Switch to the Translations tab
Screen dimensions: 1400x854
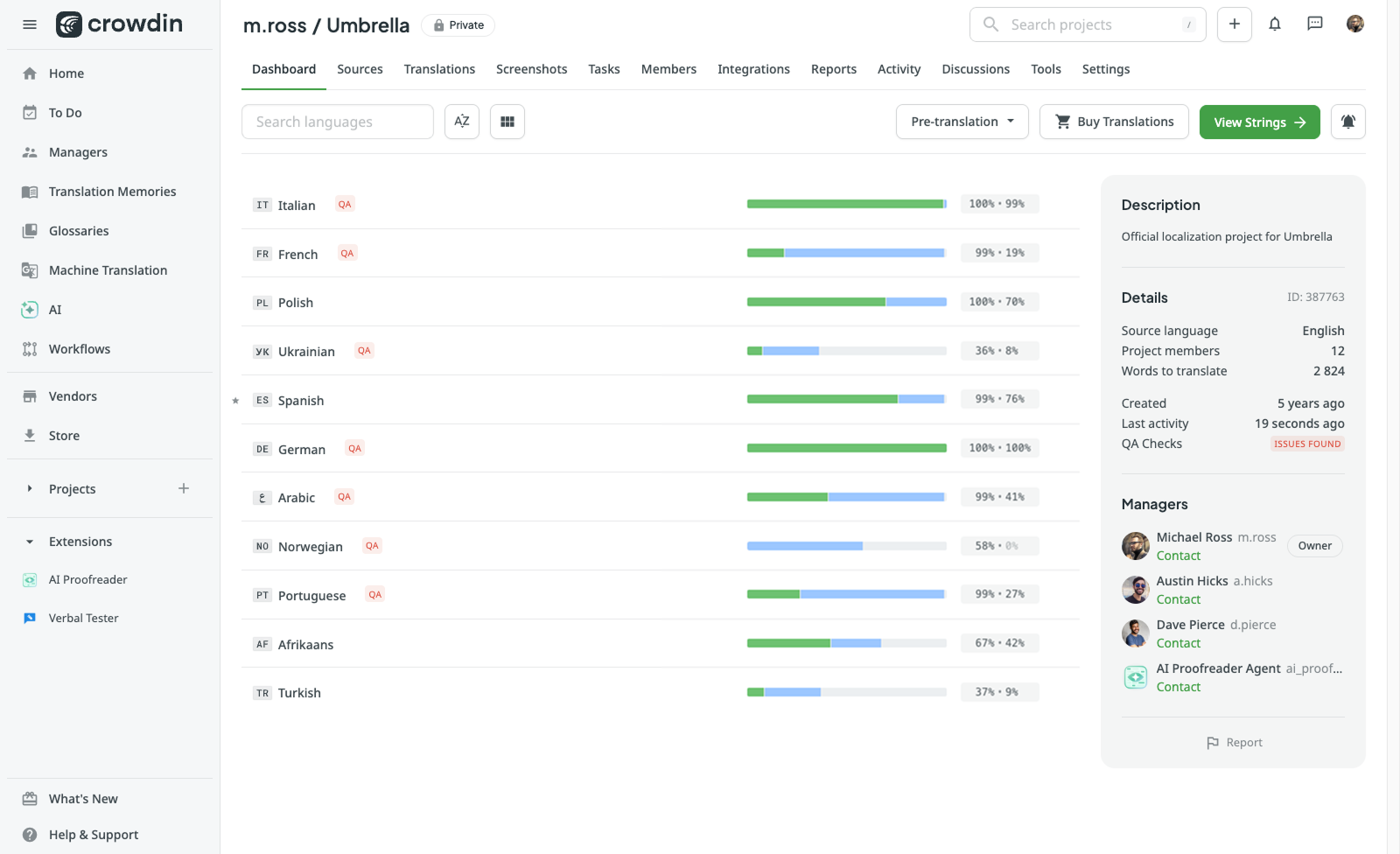point(439,69)
